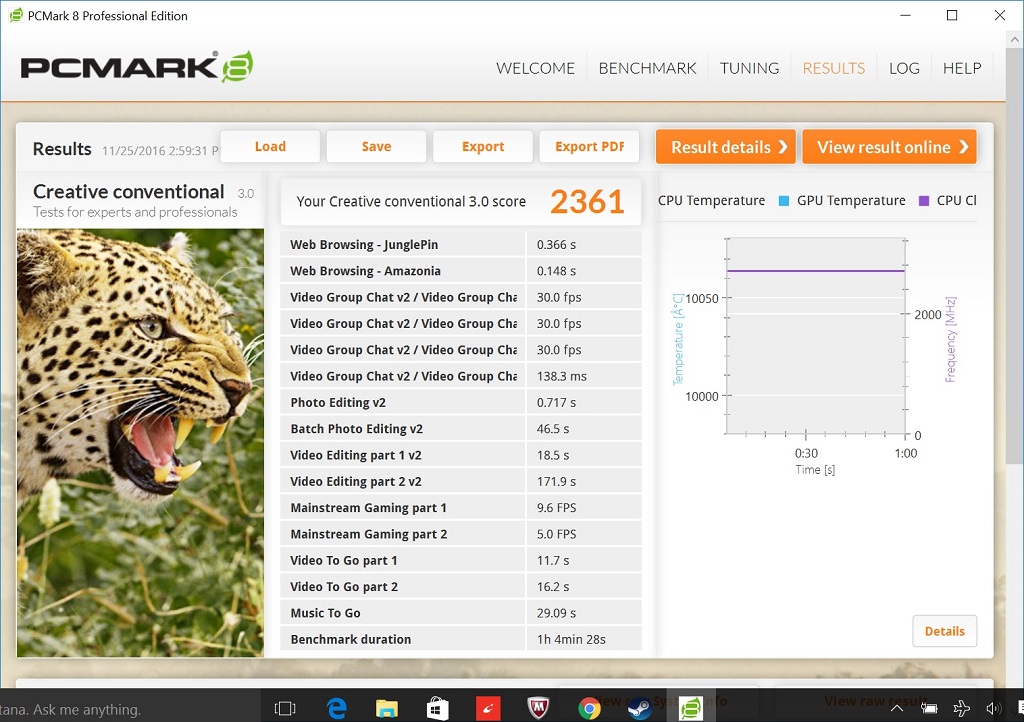Switch to the WELCOME tab

pos(536,68)
